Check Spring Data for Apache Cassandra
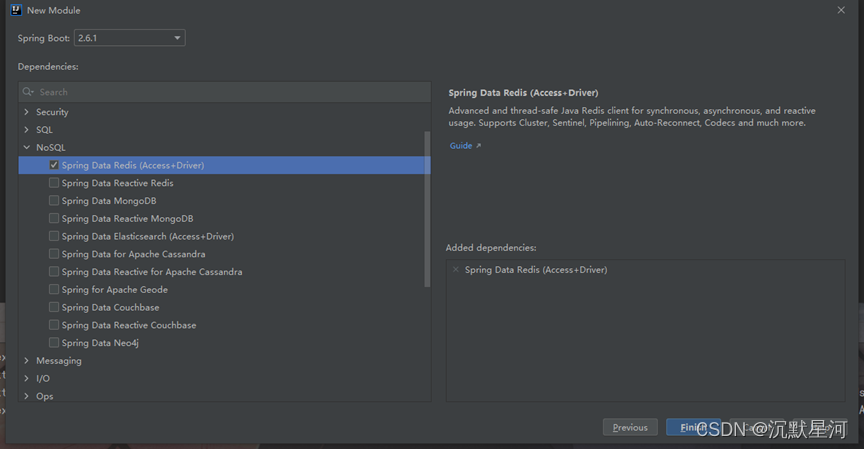Screen dimensions: 864x449 53,253
